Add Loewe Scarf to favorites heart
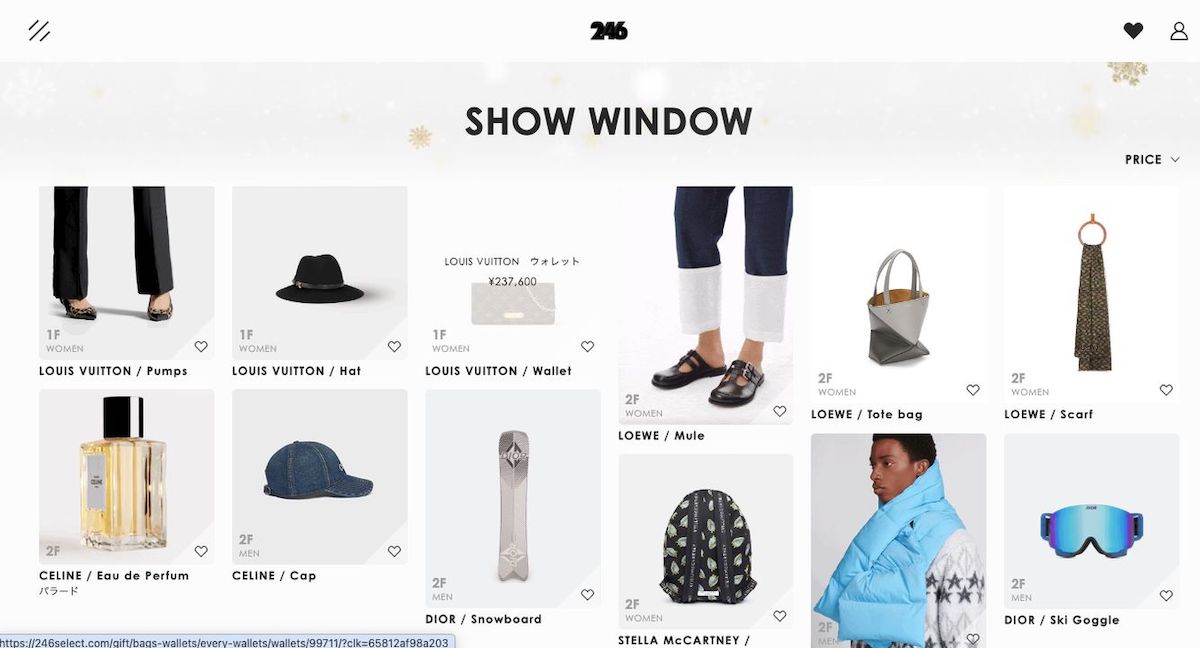 (1166, 390)
